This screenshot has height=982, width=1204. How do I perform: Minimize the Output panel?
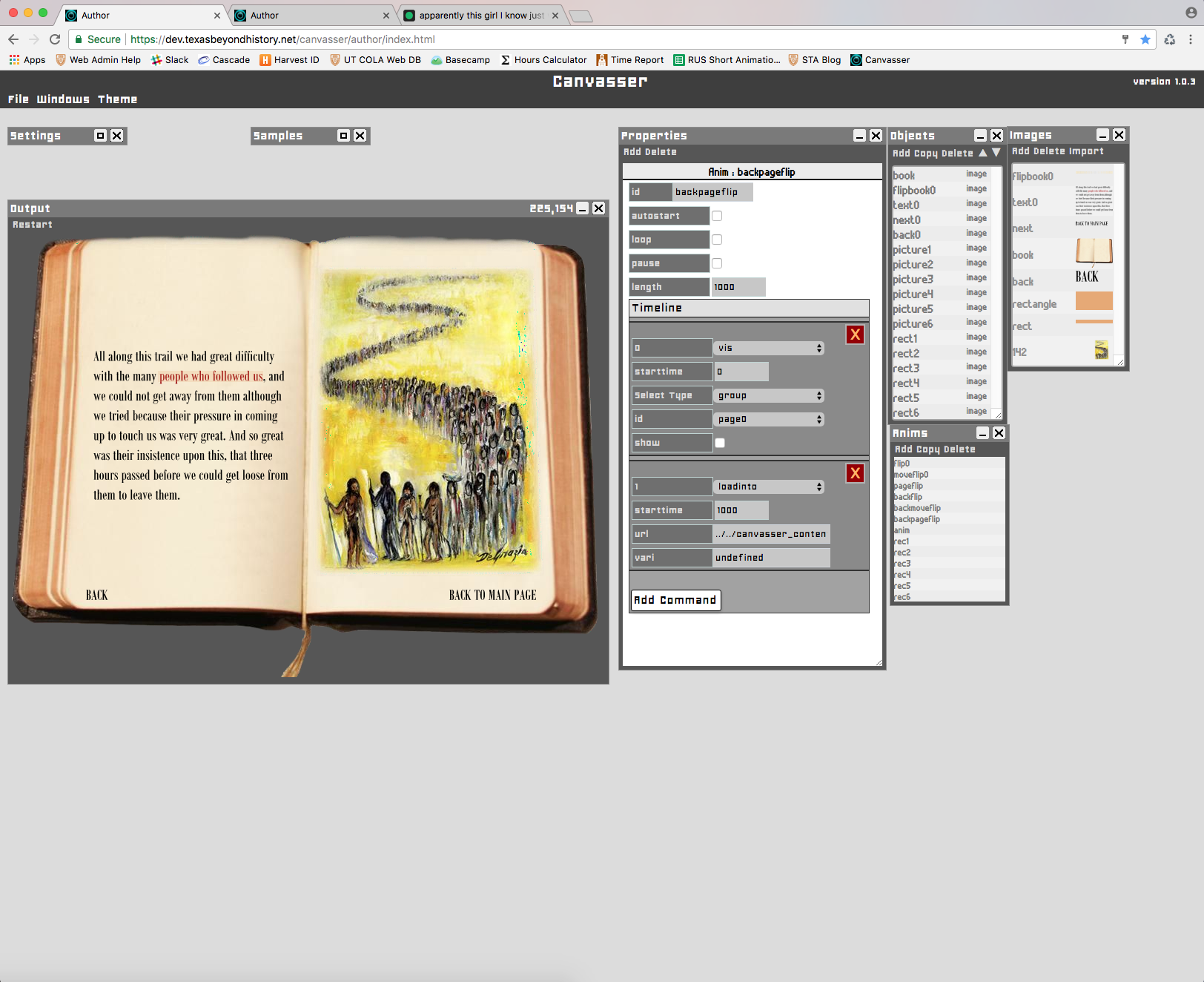(583, 208)
